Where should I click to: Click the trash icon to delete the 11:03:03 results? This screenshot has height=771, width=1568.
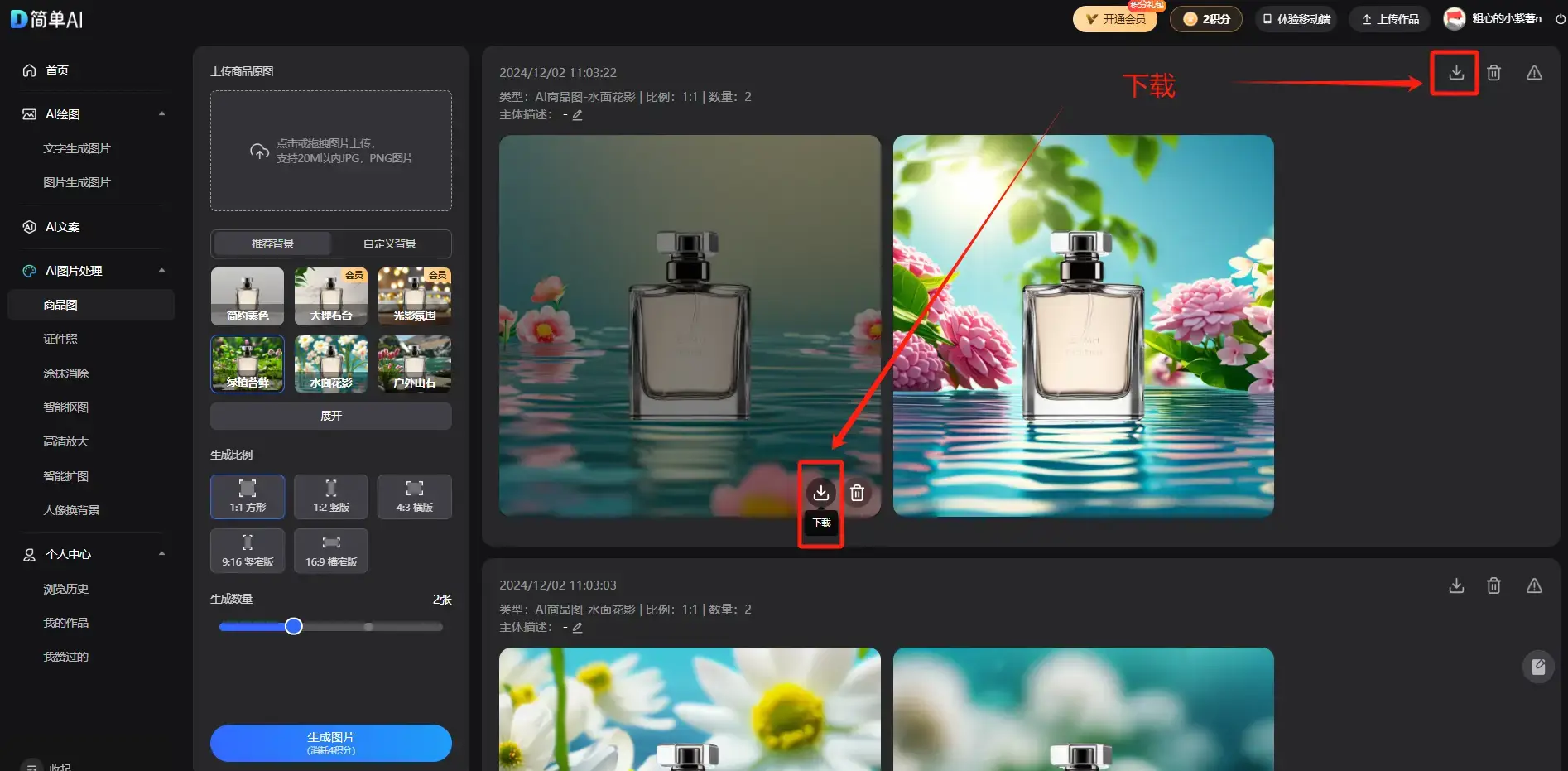pos(1494,585)
